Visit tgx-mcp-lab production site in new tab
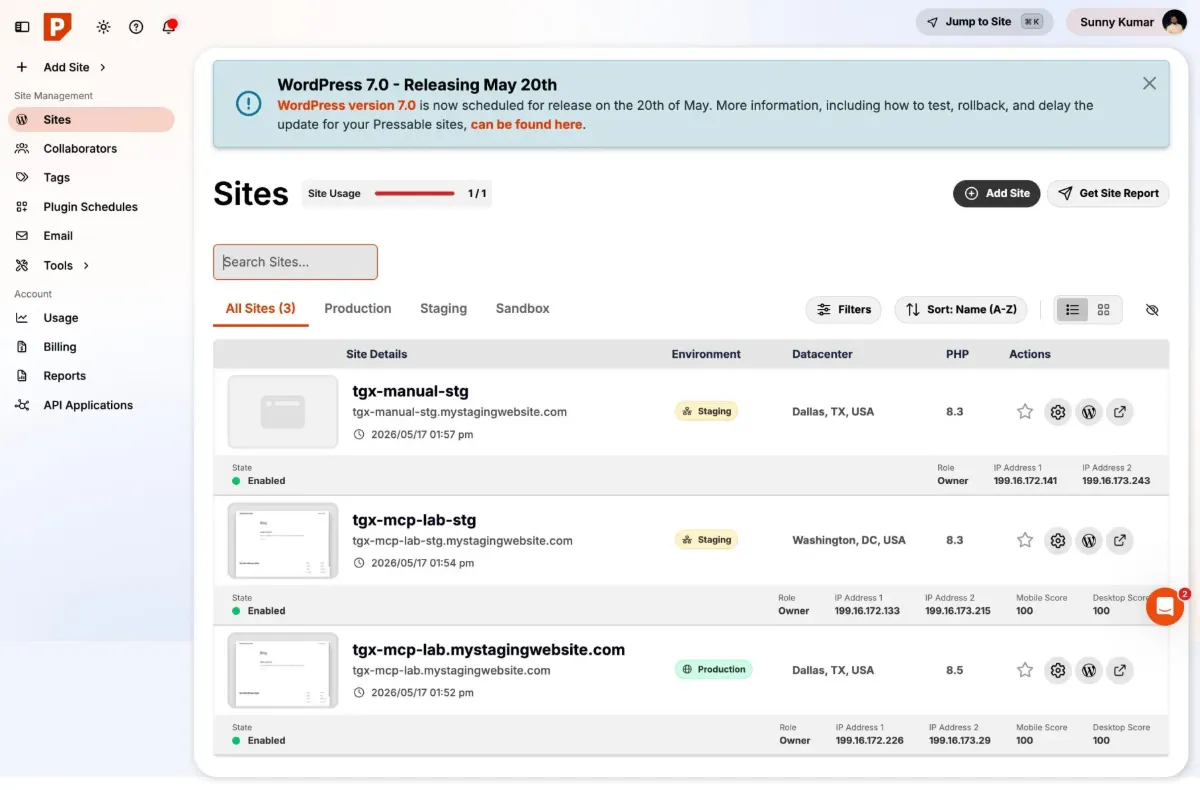Viewport: 1200px width, 790px height. 1120,670
